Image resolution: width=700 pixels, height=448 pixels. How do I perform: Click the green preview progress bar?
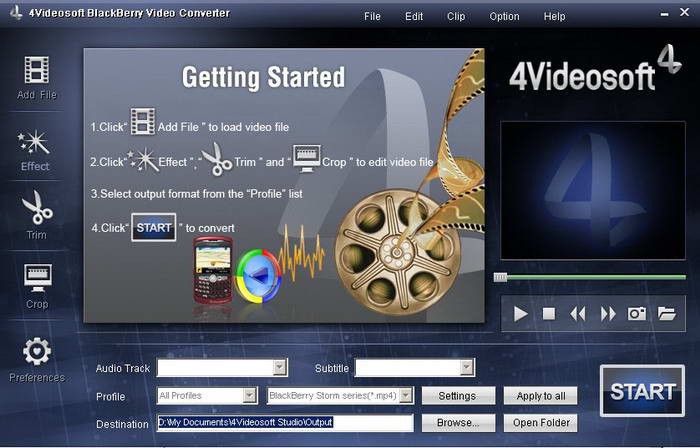tap(596, 278)
